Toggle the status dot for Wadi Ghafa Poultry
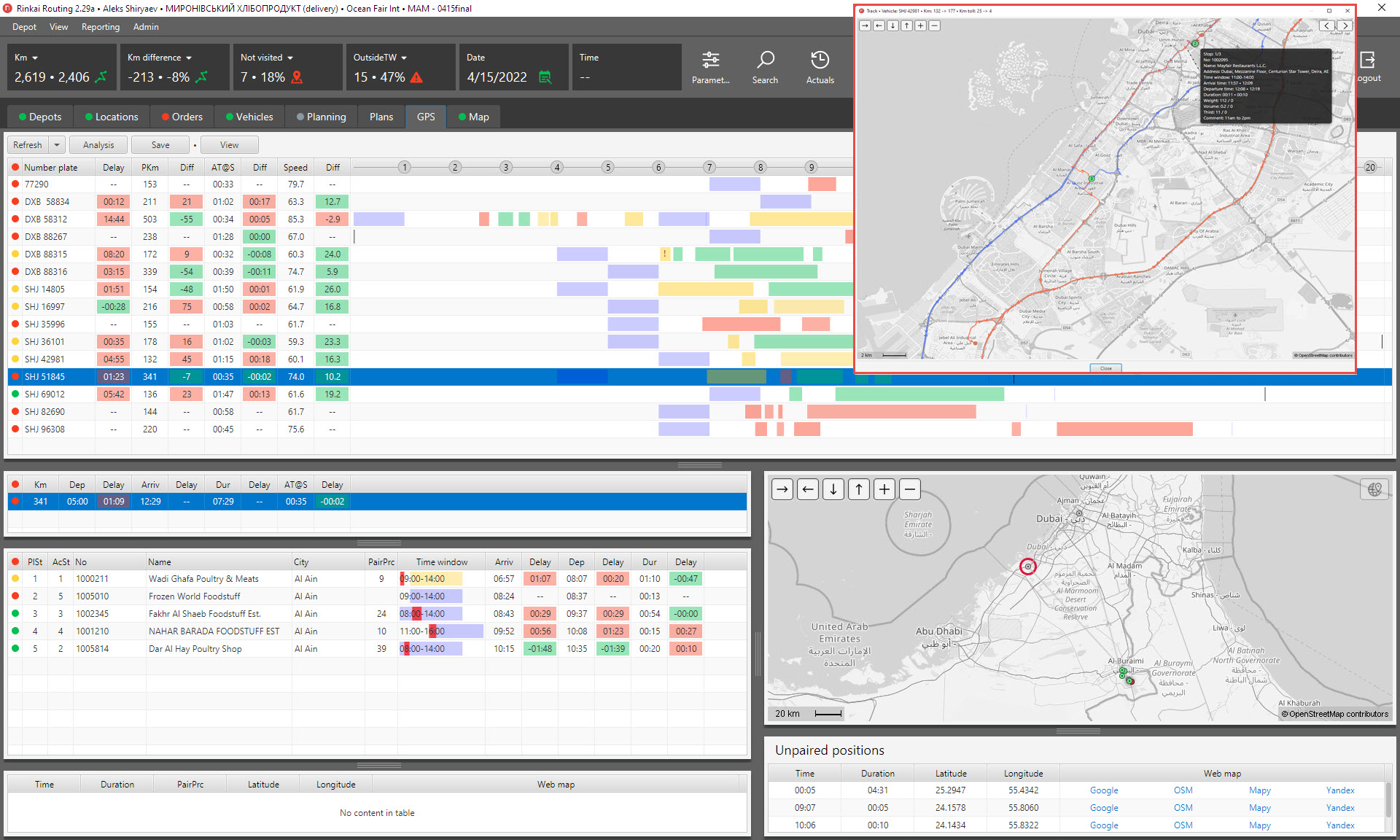1400x840 pixels. 15,578
